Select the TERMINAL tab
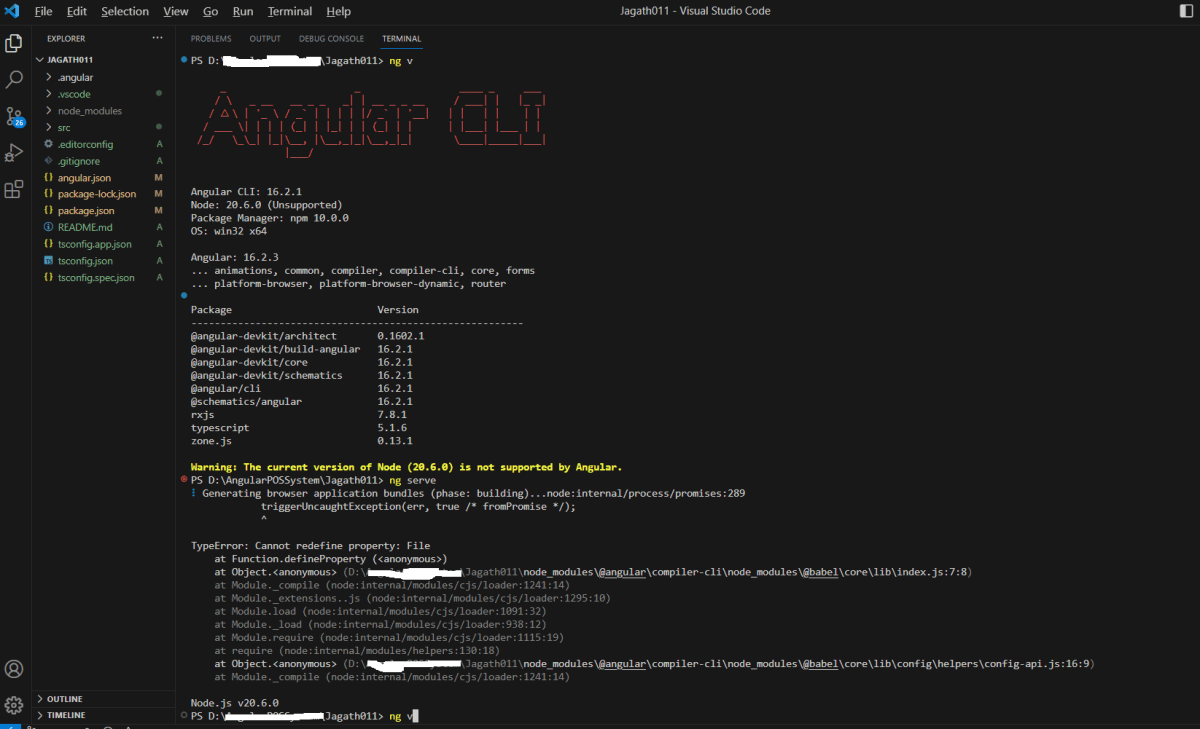The image size is (1200, 729). 401,39
